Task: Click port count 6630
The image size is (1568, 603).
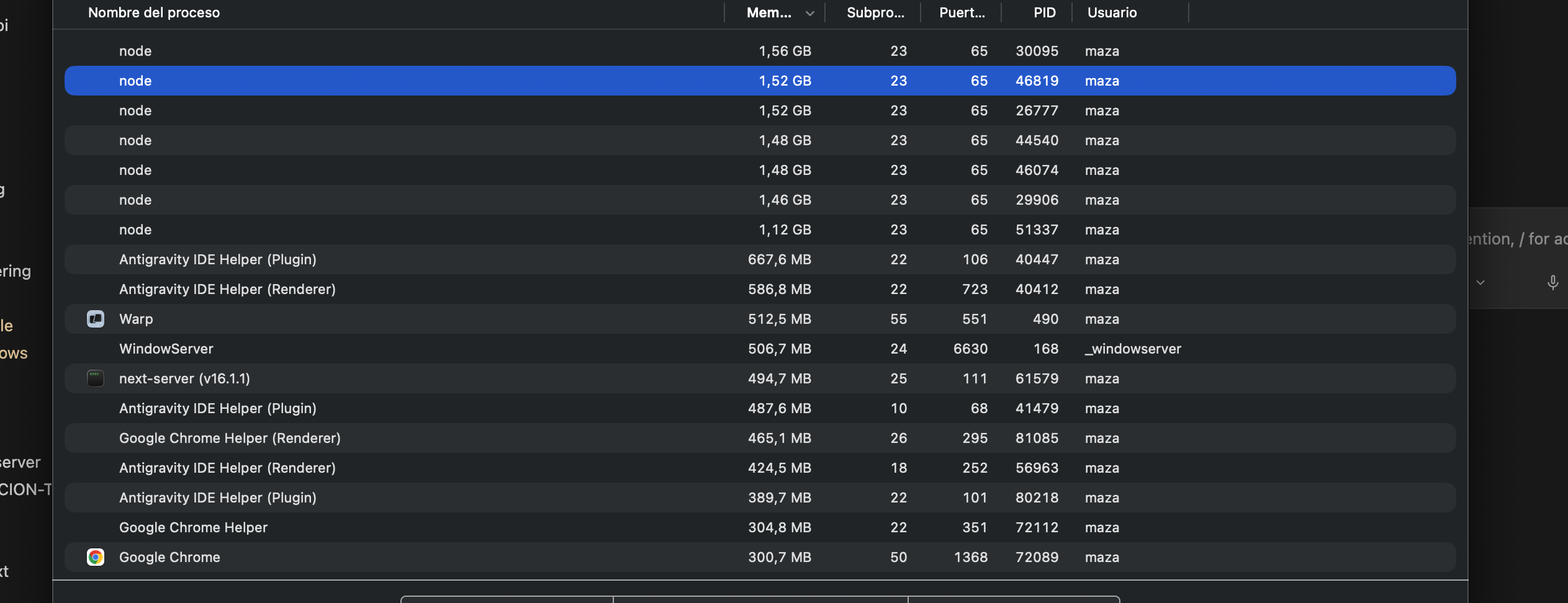Action: pyautogui.click(x=970, y=349)
